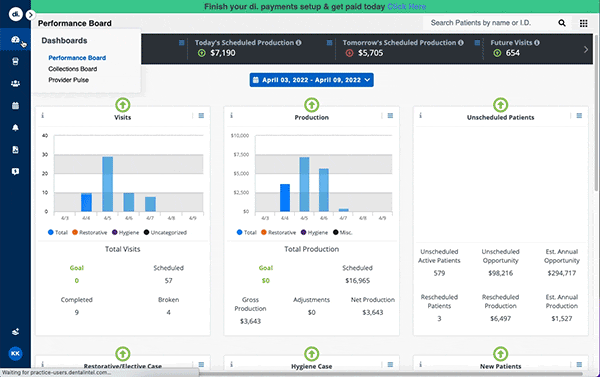600x377 pixels.
Task: Click the 4/4 bar in the Production chart
Action: pos(285,198)
